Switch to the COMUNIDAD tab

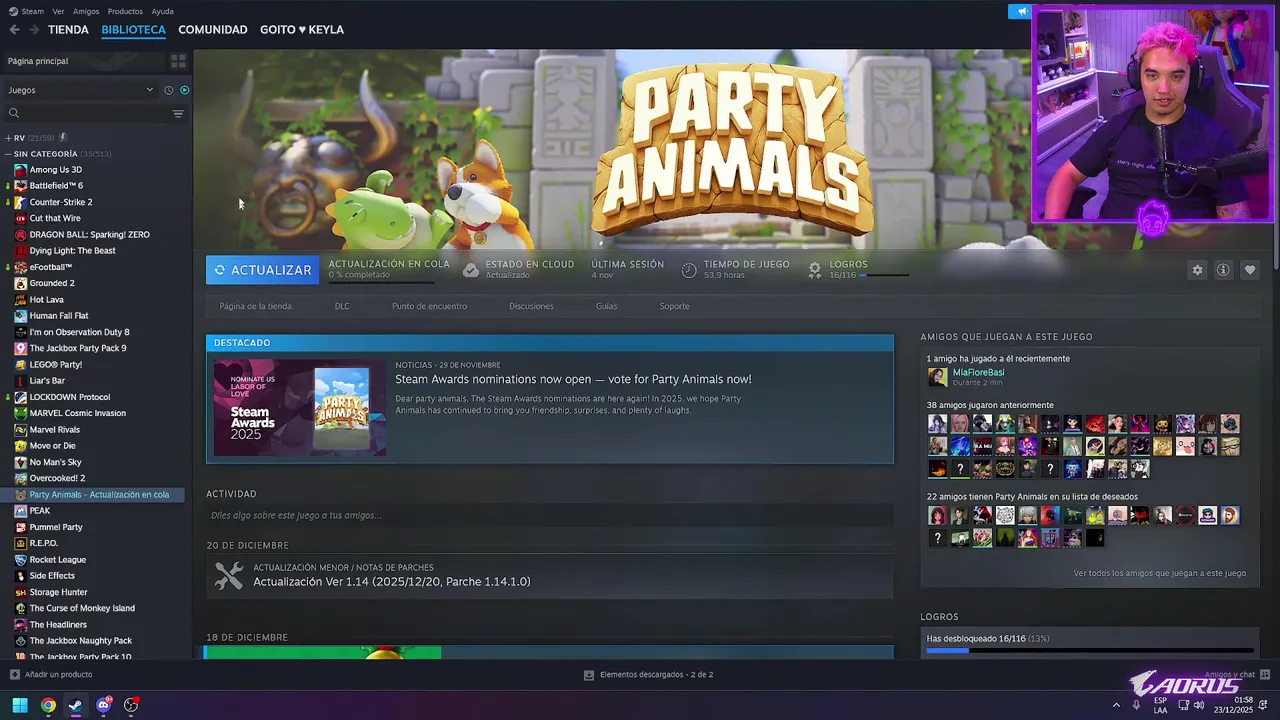coord(213,30)
